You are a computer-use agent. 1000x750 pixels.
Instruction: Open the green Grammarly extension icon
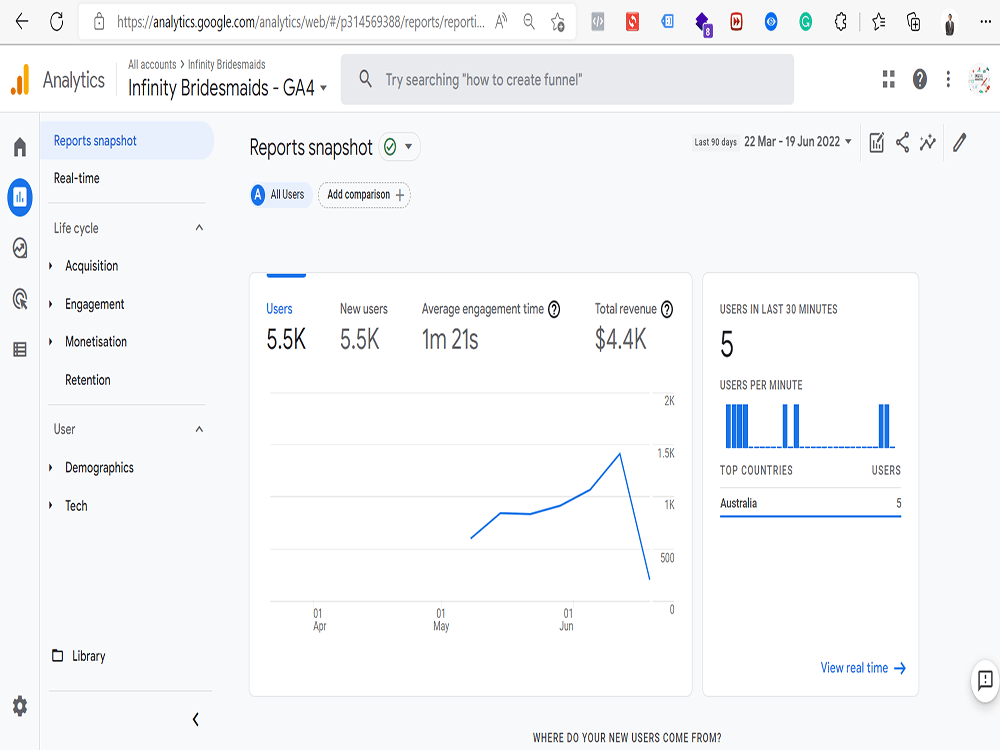click(x=805, y=22)
